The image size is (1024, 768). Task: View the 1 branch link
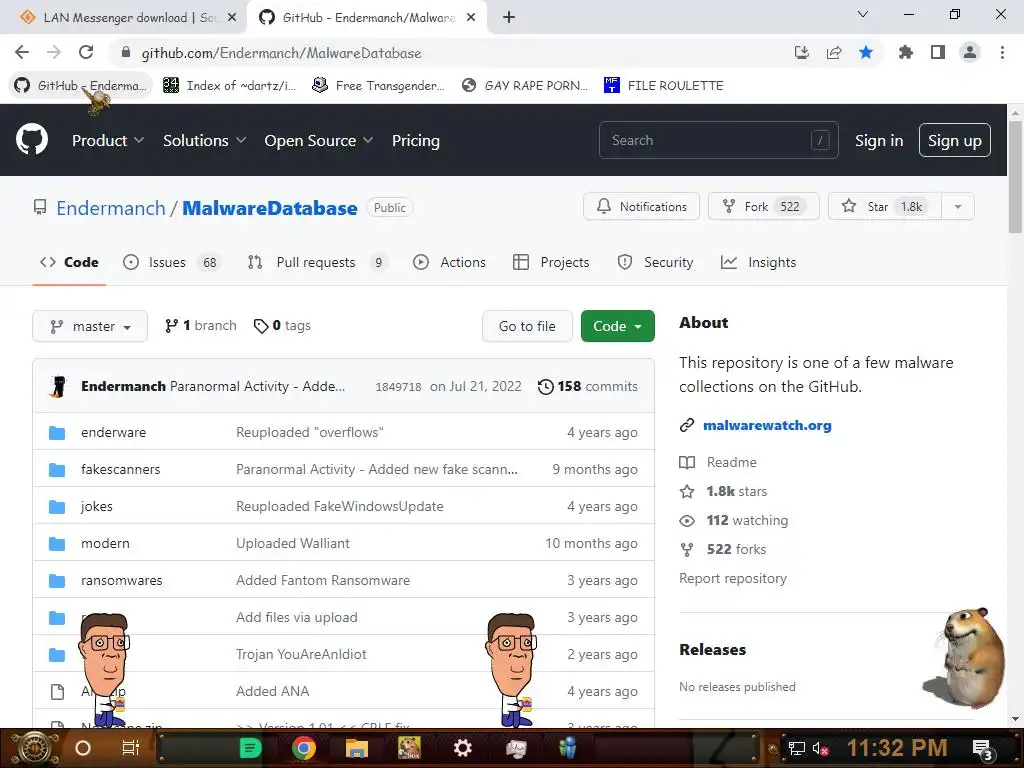(x=200, y=325)
